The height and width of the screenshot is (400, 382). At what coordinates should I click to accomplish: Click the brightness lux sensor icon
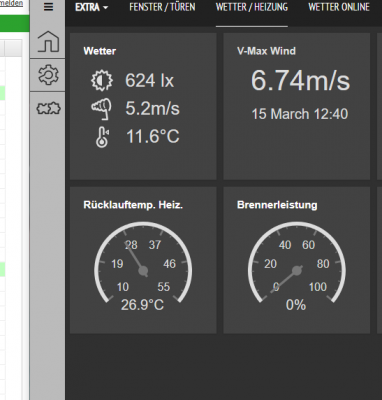102,80
